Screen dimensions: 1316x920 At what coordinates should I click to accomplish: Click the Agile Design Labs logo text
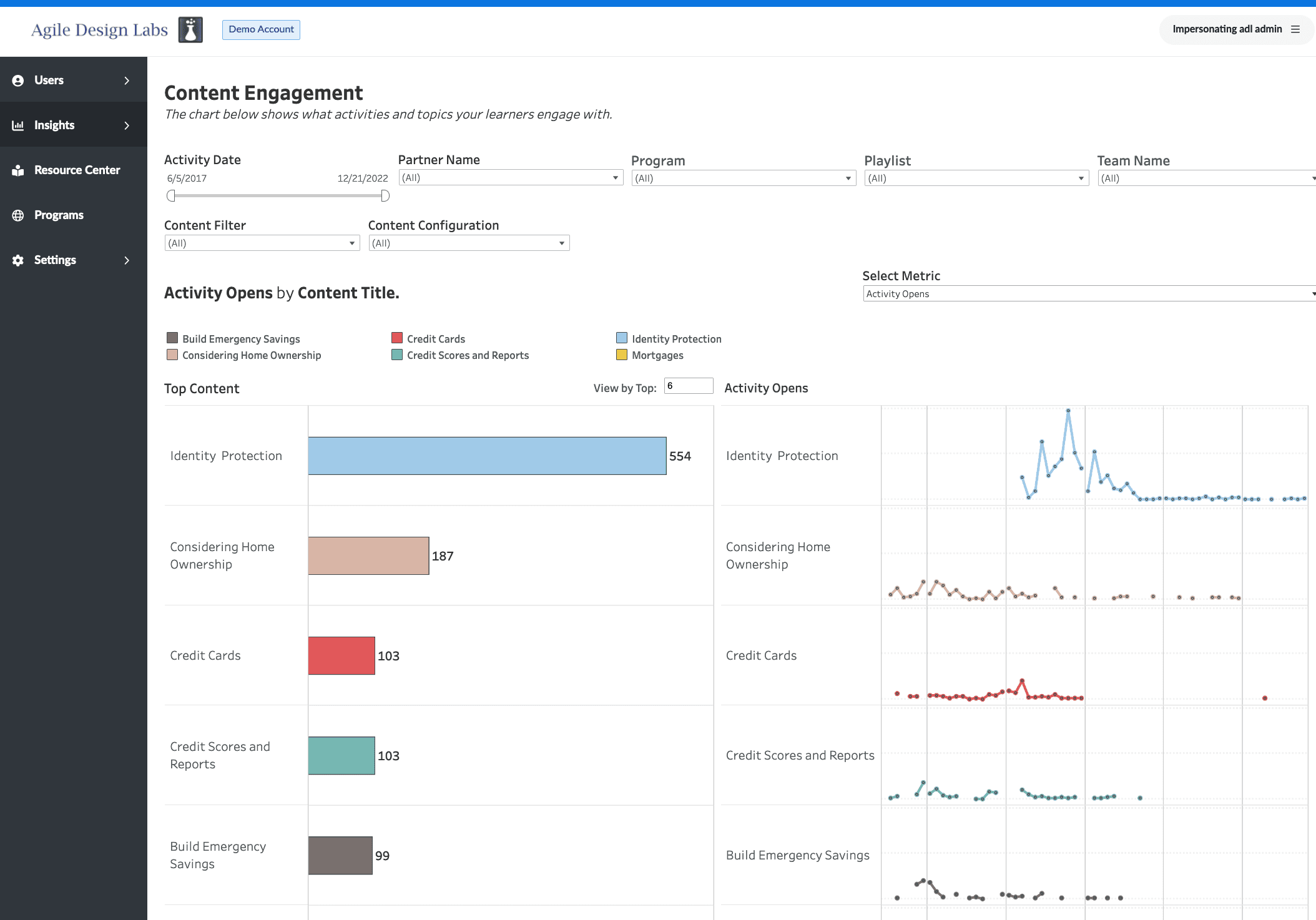(x=99, y=30)
